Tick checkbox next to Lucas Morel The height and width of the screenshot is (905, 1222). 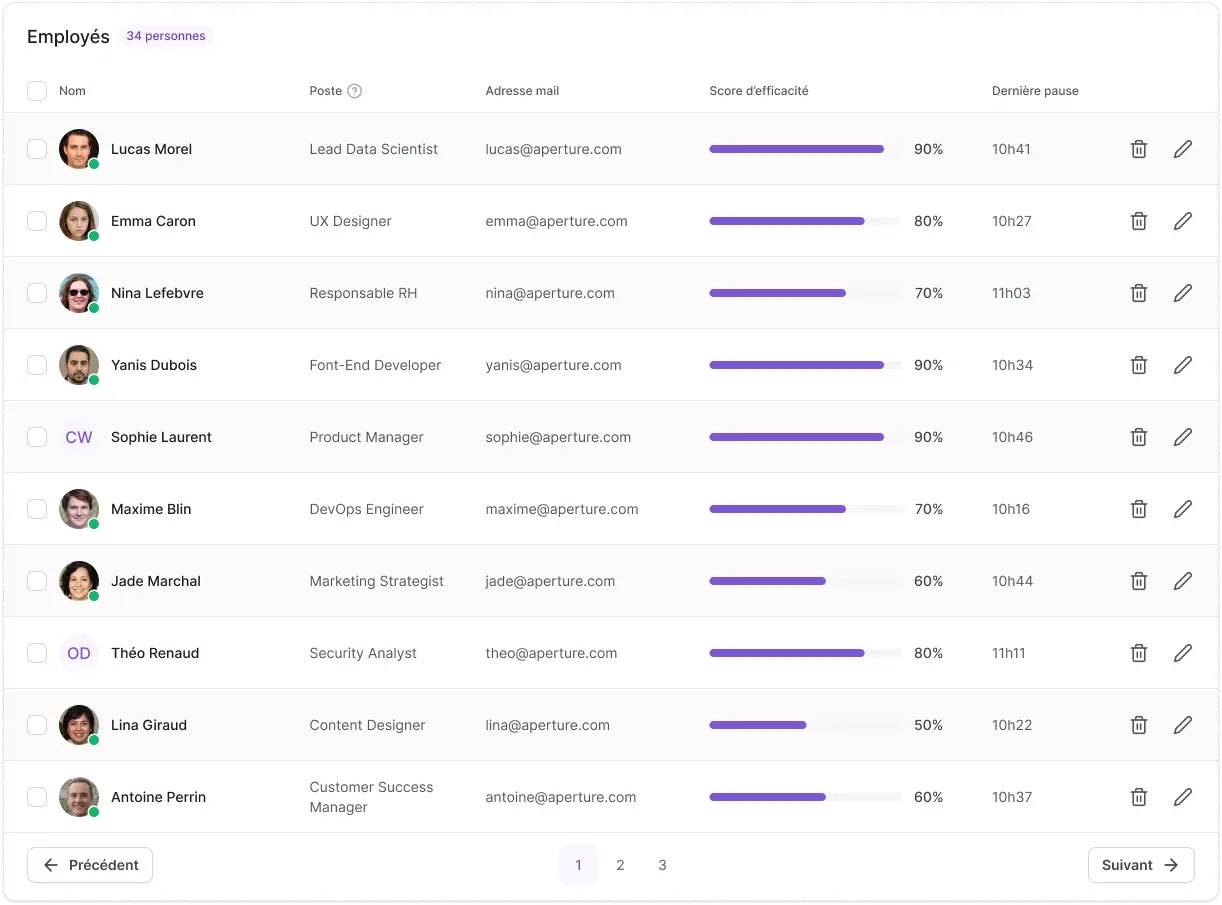pyautogui.click(x=37, y=149)
